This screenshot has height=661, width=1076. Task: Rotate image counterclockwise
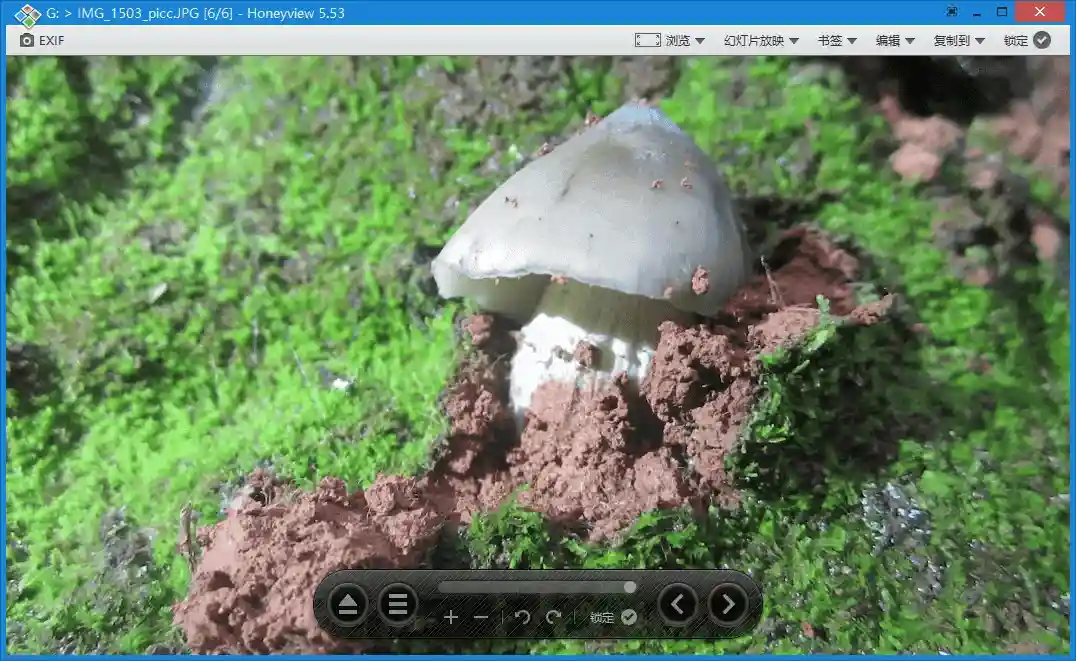522,618
